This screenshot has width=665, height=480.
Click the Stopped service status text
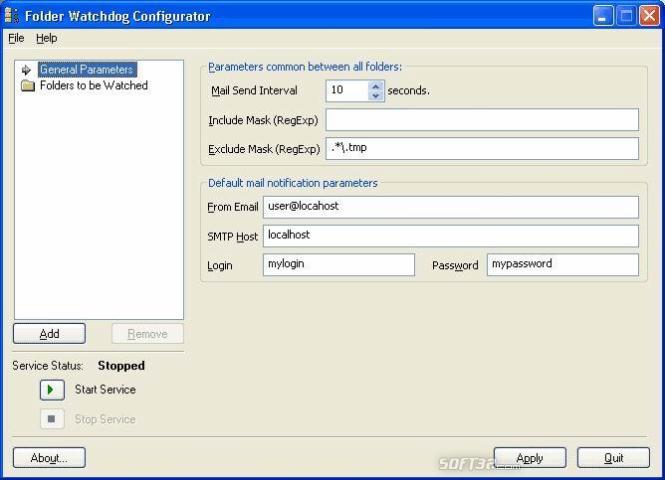point(121,366)
